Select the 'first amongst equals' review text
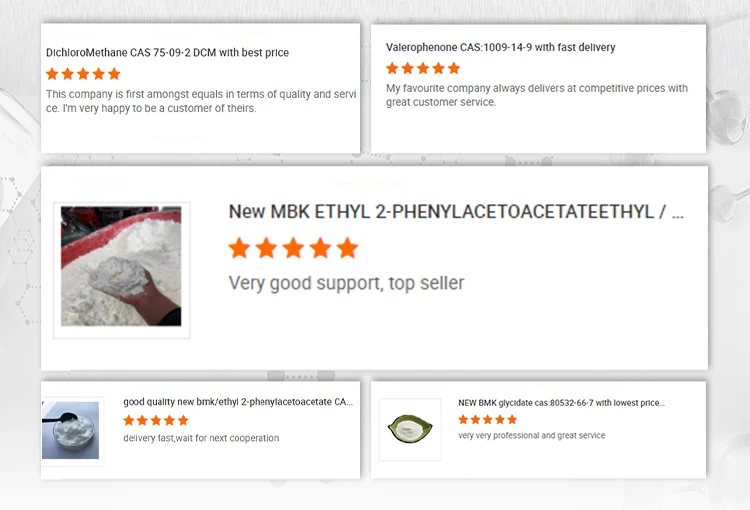 (x=201, y=101)
